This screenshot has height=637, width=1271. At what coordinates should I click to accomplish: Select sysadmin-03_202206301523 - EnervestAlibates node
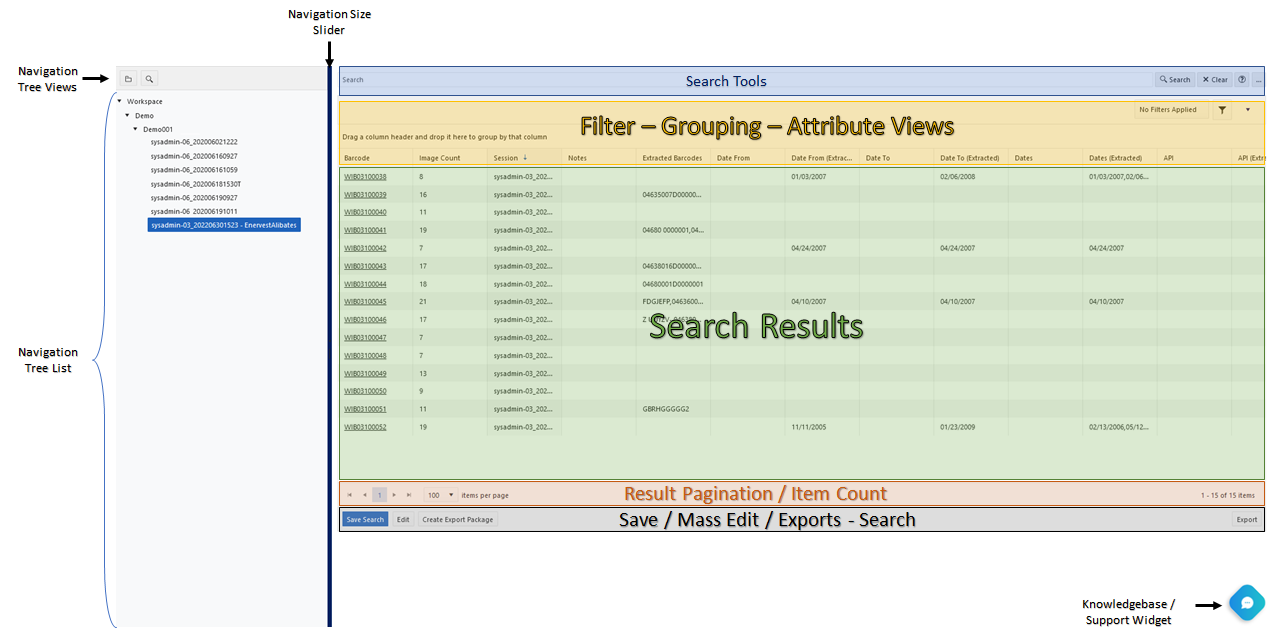click(x=224, y=226)
